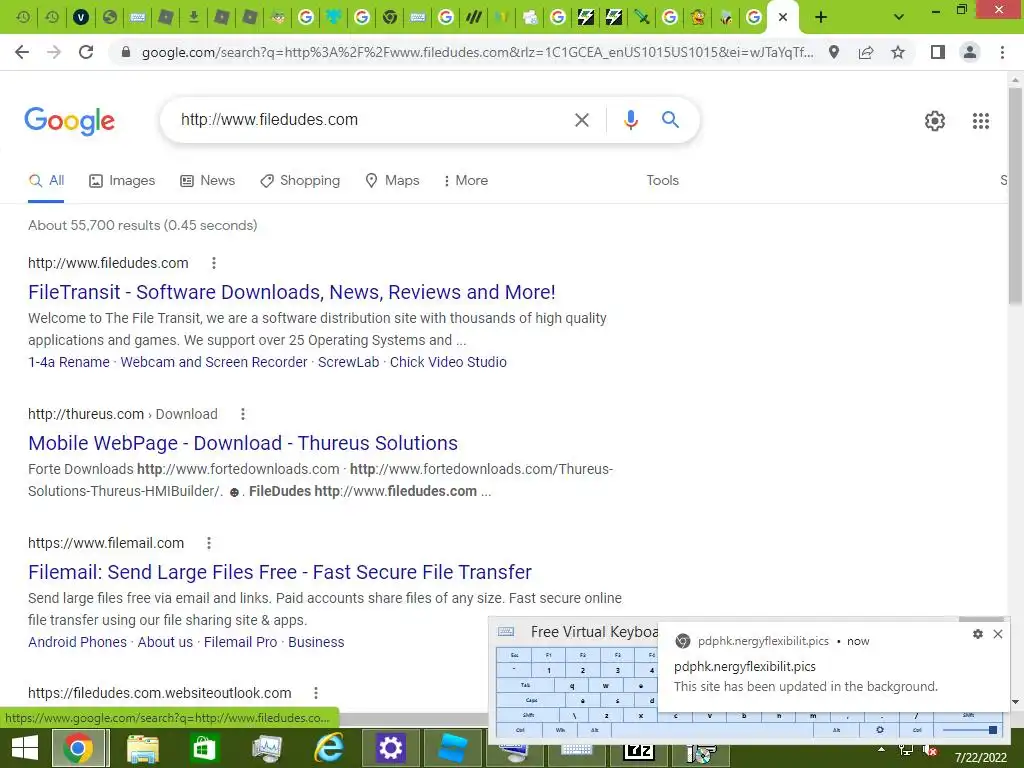1024x768 pixels.
Task: Open Chrome three-dot menu
Action: coord(1002,52)
